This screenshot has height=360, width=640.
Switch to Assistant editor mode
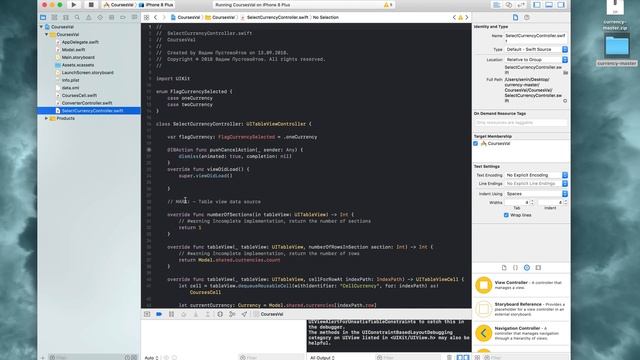[x=509, y=5]
